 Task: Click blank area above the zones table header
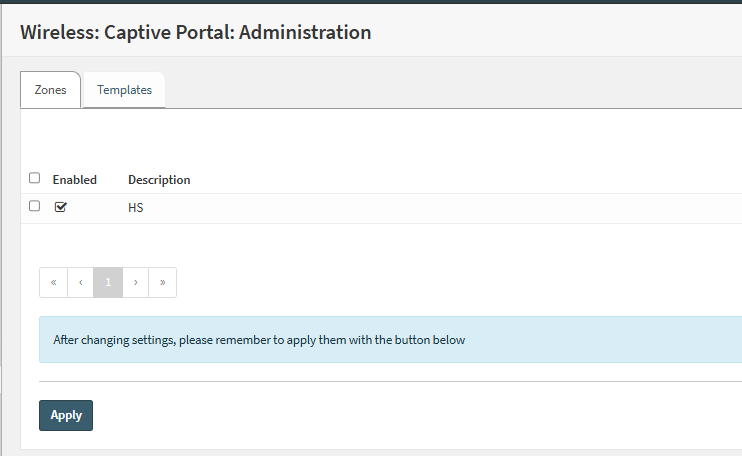(380, 138)
